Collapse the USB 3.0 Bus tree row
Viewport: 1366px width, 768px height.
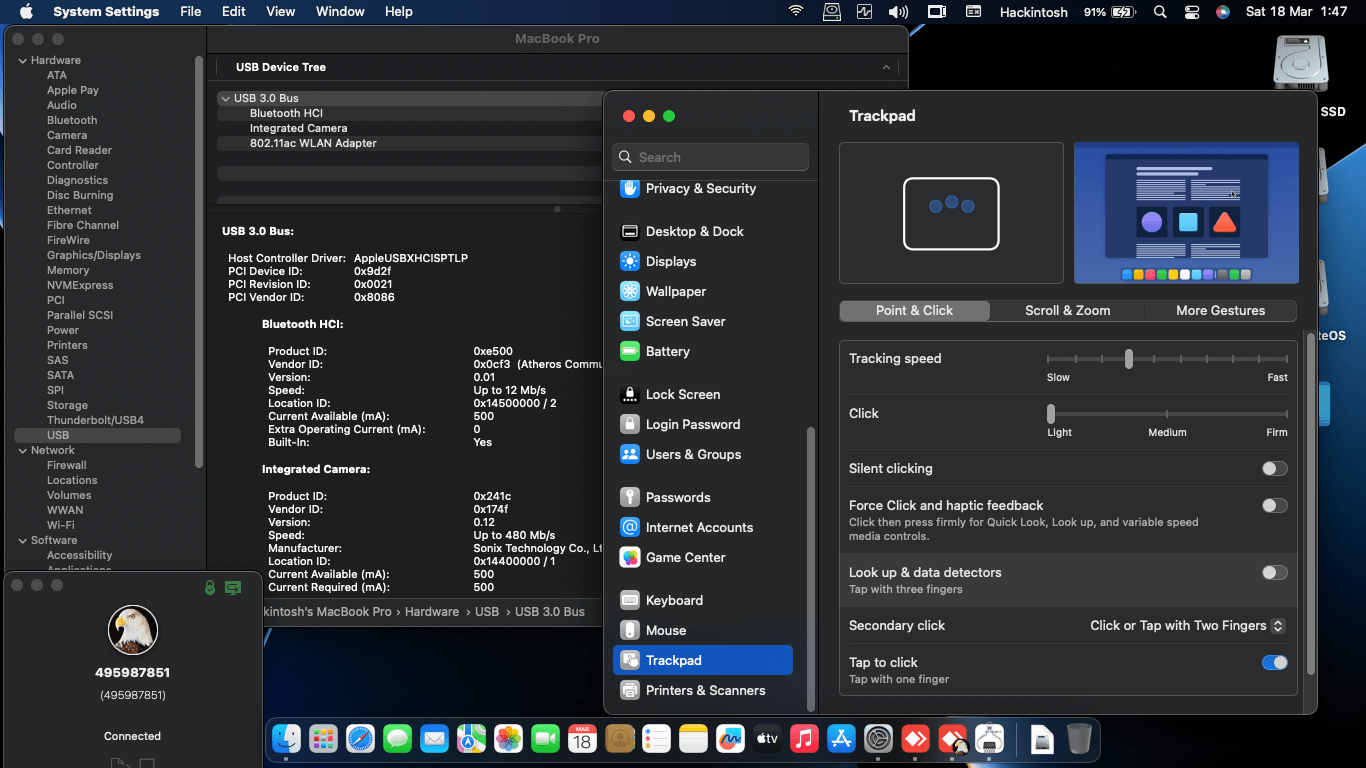point(225,98)
